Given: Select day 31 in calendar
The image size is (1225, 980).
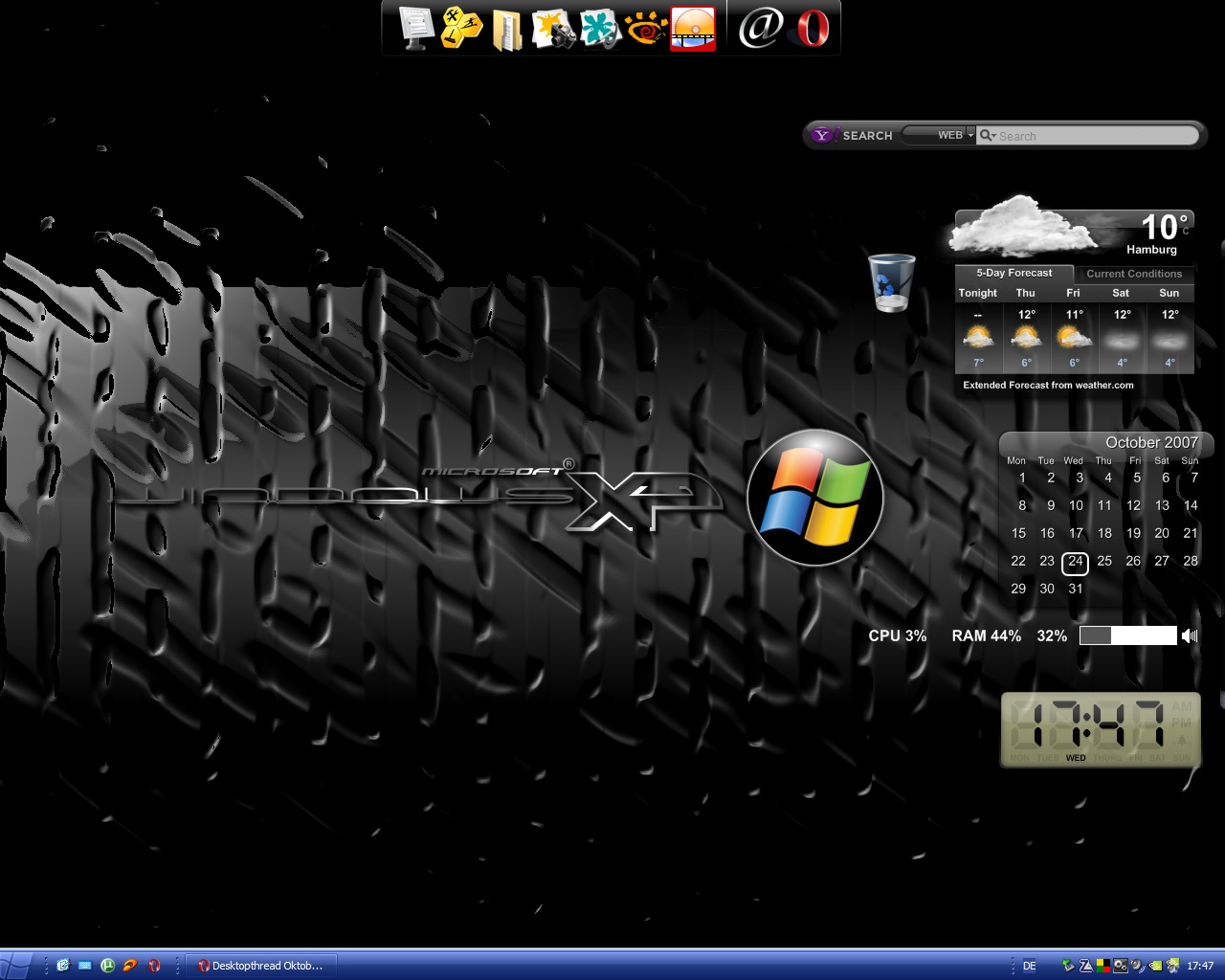Looking at the screenshot, I should (1076, 589).
